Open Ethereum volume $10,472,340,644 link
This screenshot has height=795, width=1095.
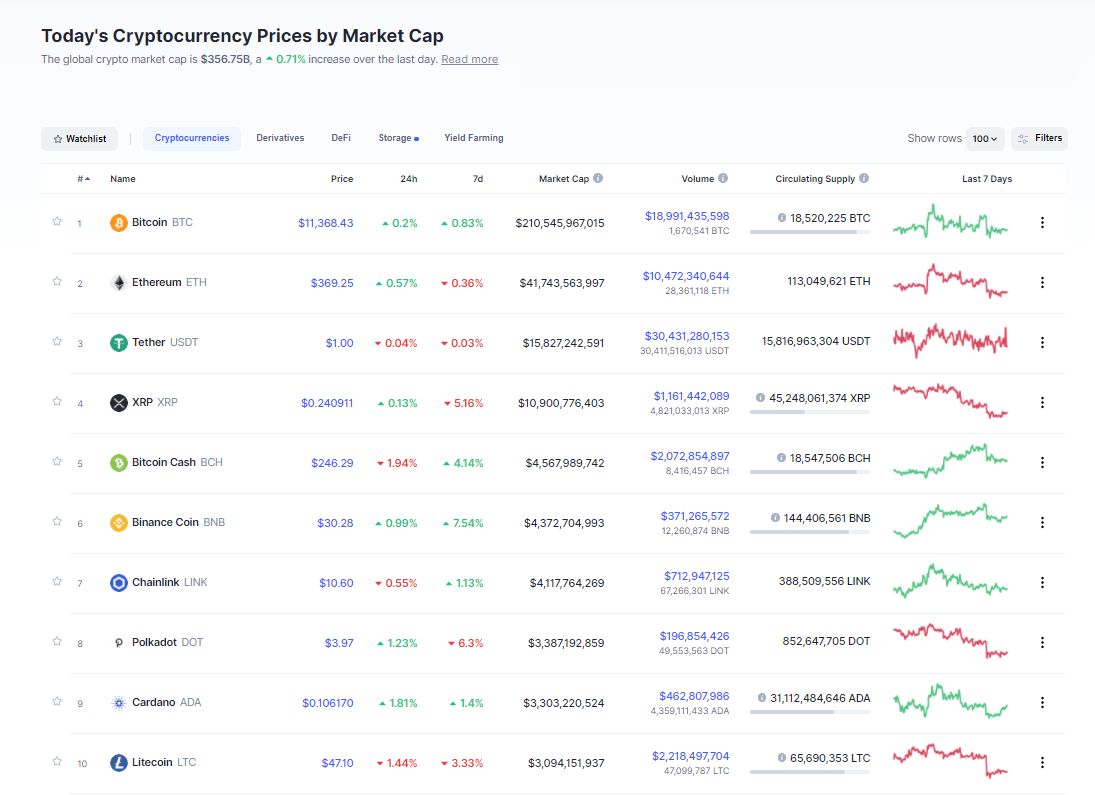686,276
